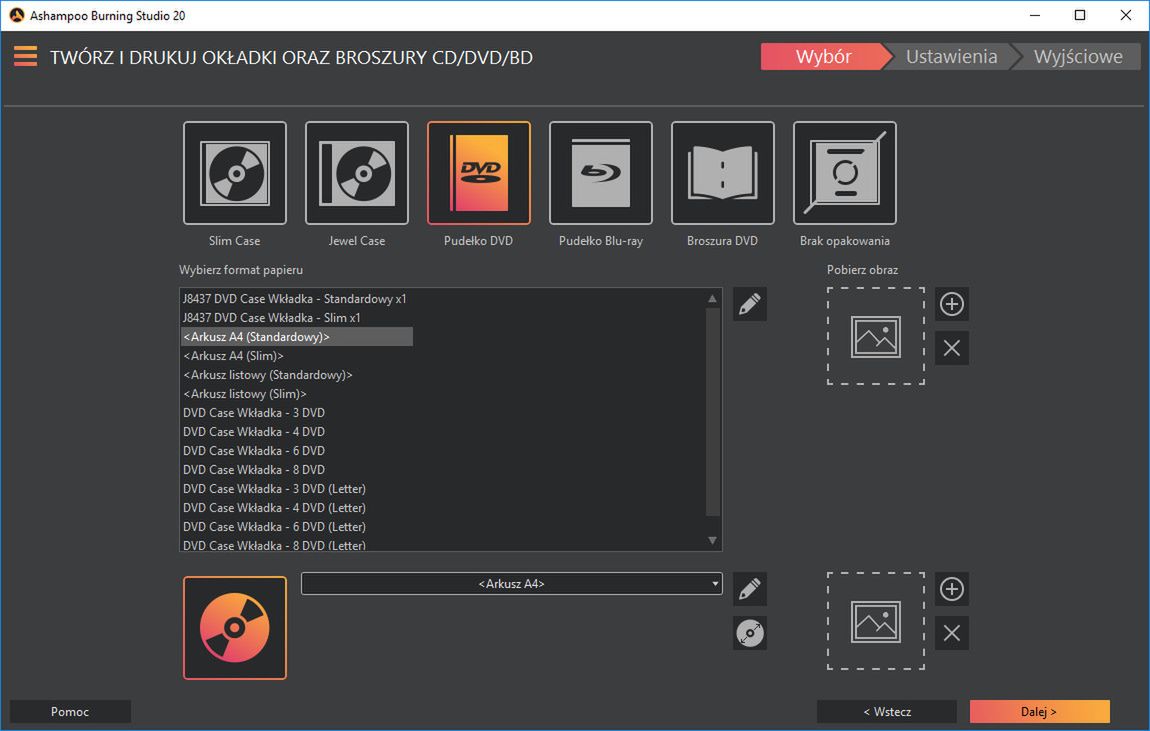Open the Arkusz A4 dropdown
The height and width of the screenshot is (731, 1150).
tap(511, 584)
